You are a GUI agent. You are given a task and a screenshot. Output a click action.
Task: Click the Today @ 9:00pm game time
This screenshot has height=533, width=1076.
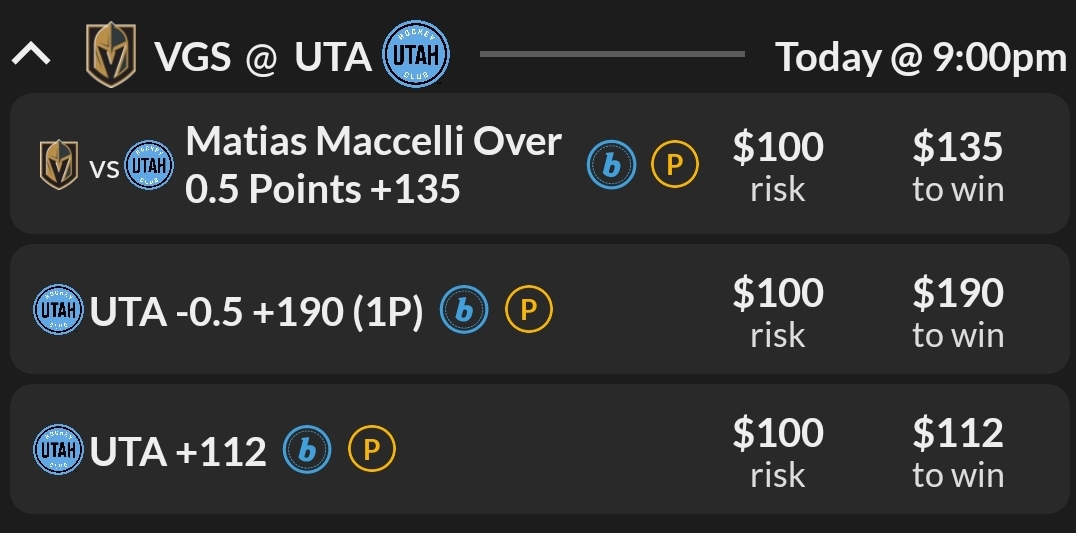[921, 57]
